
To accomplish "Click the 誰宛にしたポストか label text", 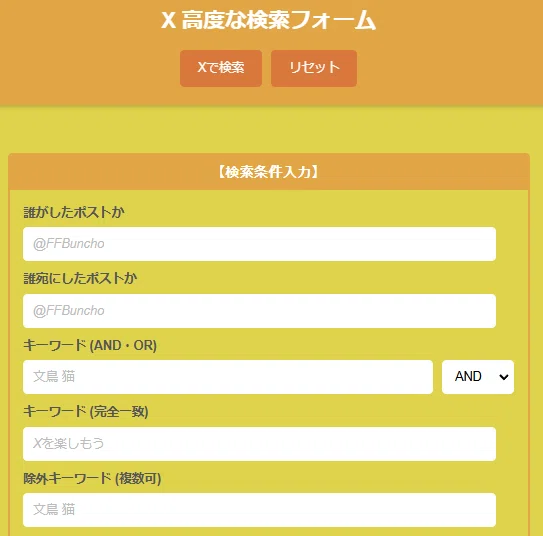I will point(80,278).
